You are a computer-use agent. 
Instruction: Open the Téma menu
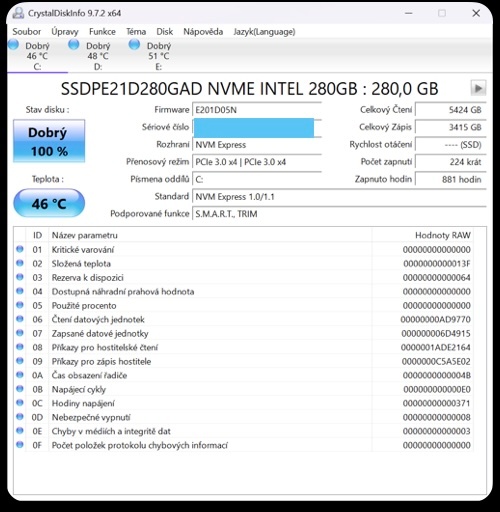tap(136, 32)
